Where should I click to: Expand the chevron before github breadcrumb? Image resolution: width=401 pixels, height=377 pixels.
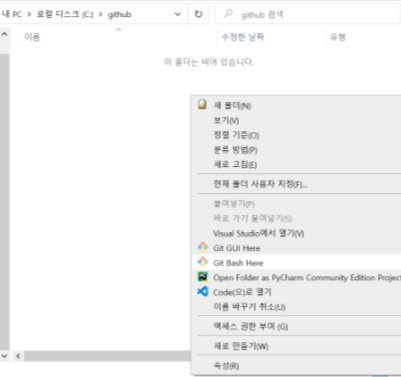tap(100, 14)
